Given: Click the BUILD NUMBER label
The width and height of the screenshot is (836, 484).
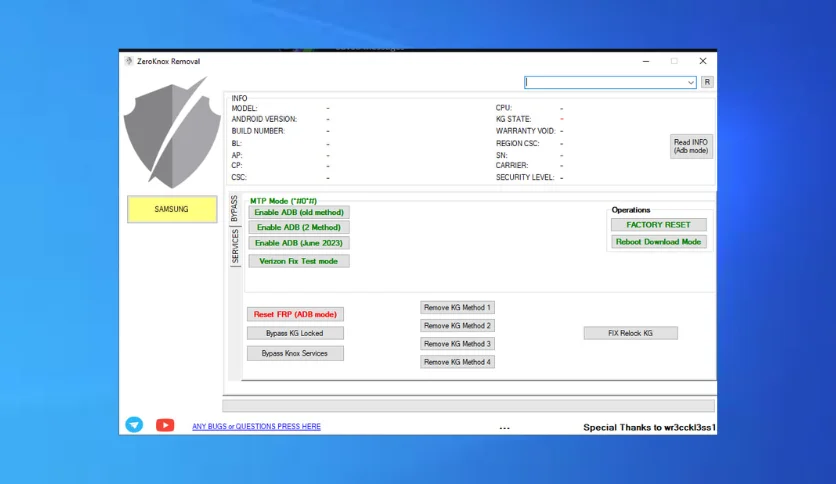Looking at the screenshot, I should [258, 131].
